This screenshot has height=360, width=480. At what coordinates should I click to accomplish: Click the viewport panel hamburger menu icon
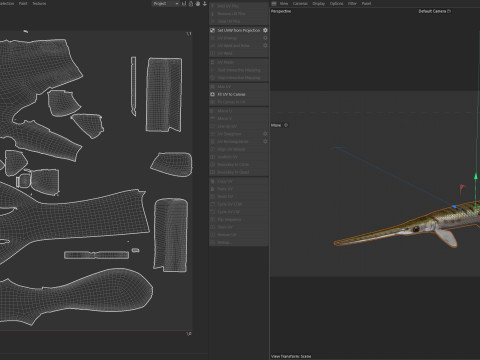click(x=274, y=3)
